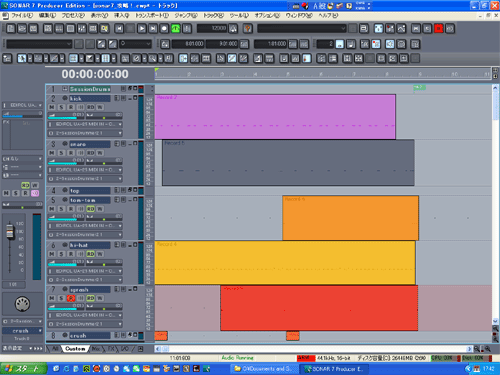Toggle automation read RD on tom-tom track
This screenshot has width=500, height=375.
(91, 209)
